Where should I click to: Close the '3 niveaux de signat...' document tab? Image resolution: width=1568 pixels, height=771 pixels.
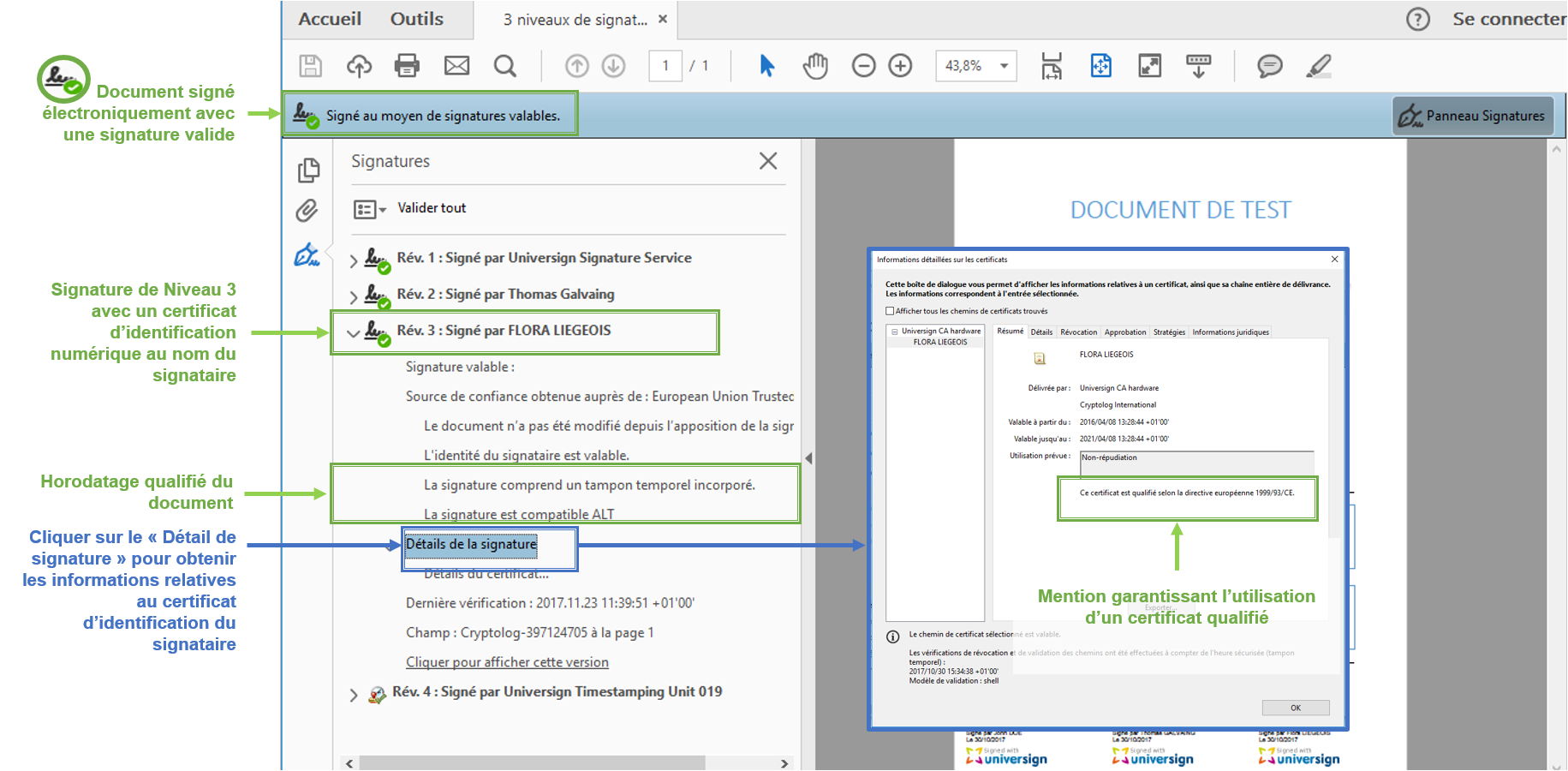tap(663, 19)
